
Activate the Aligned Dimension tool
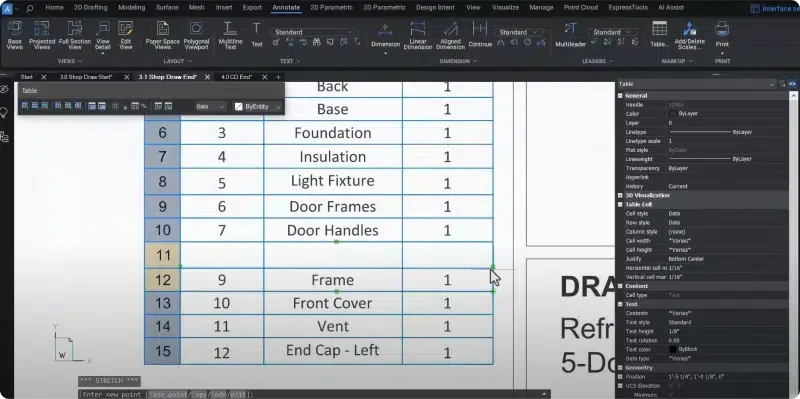451,35
